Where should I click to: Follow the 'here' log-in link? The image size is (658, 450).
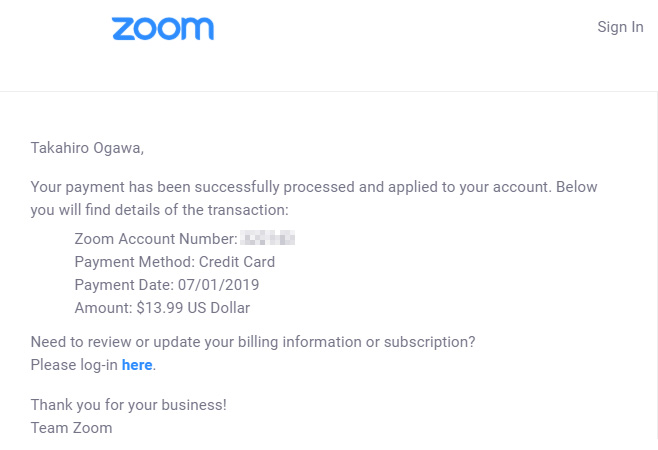(137, 365)
